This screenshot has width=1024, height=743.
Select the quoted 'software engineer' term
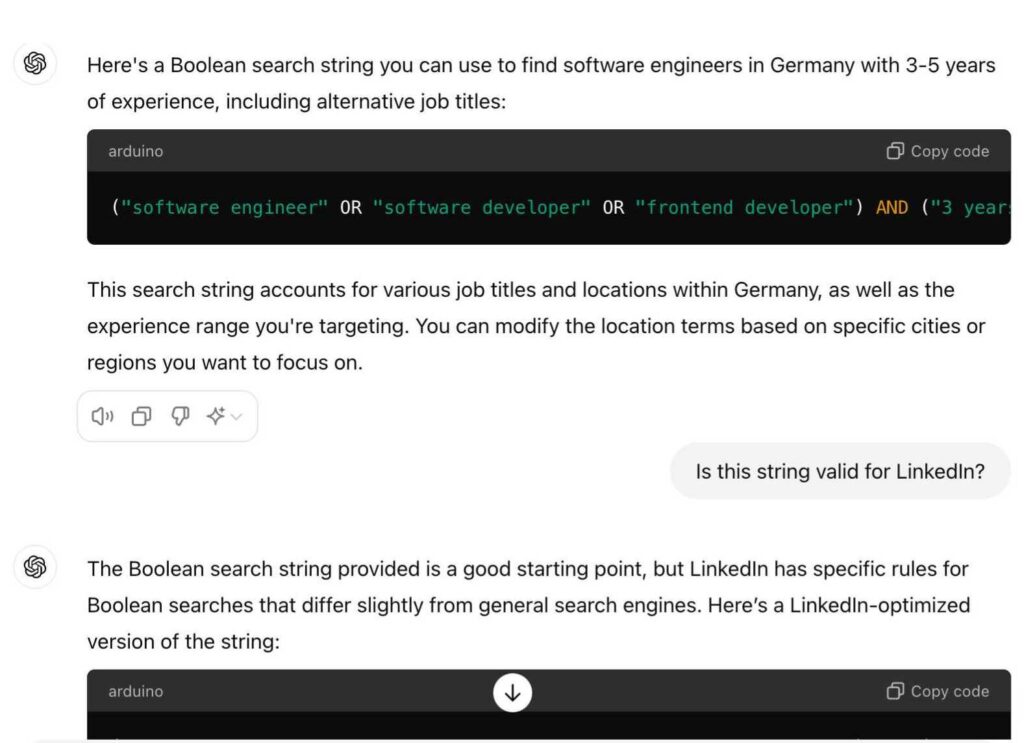(x=224, y=207)
